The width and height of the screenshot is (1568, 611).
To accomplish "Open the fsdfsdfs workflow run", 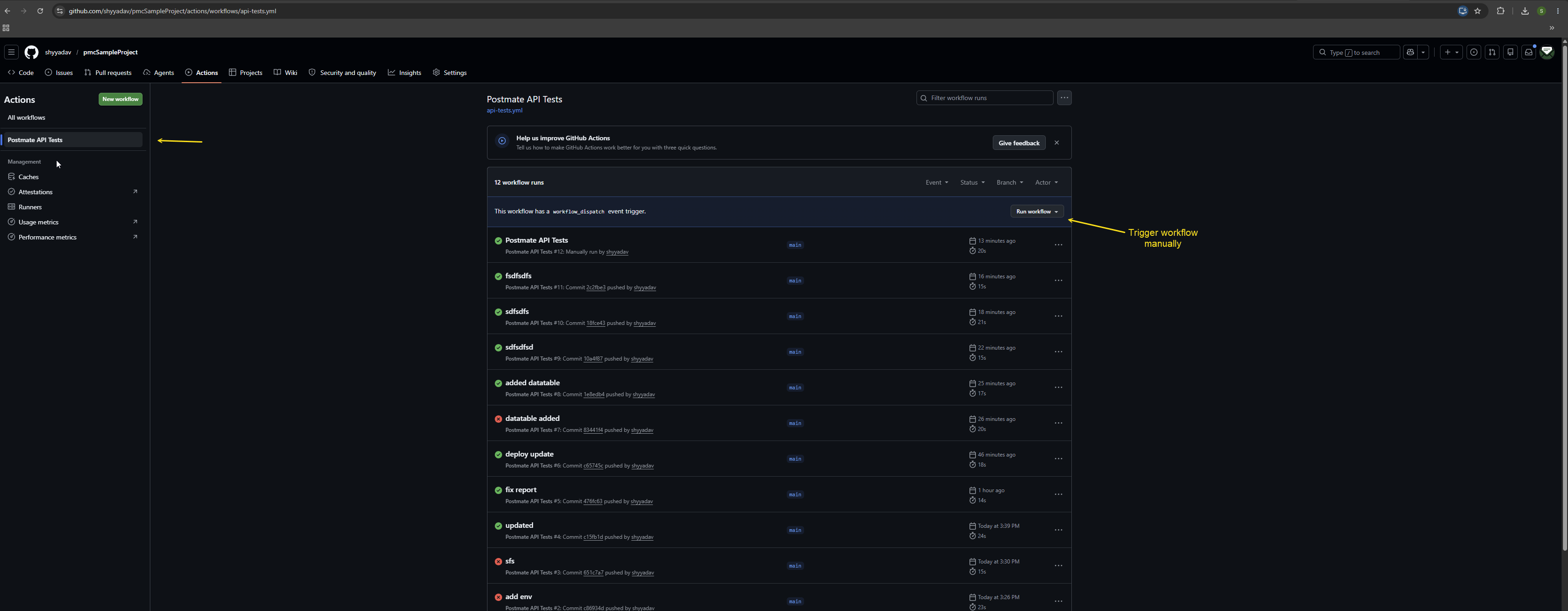I will pos(518,276).
